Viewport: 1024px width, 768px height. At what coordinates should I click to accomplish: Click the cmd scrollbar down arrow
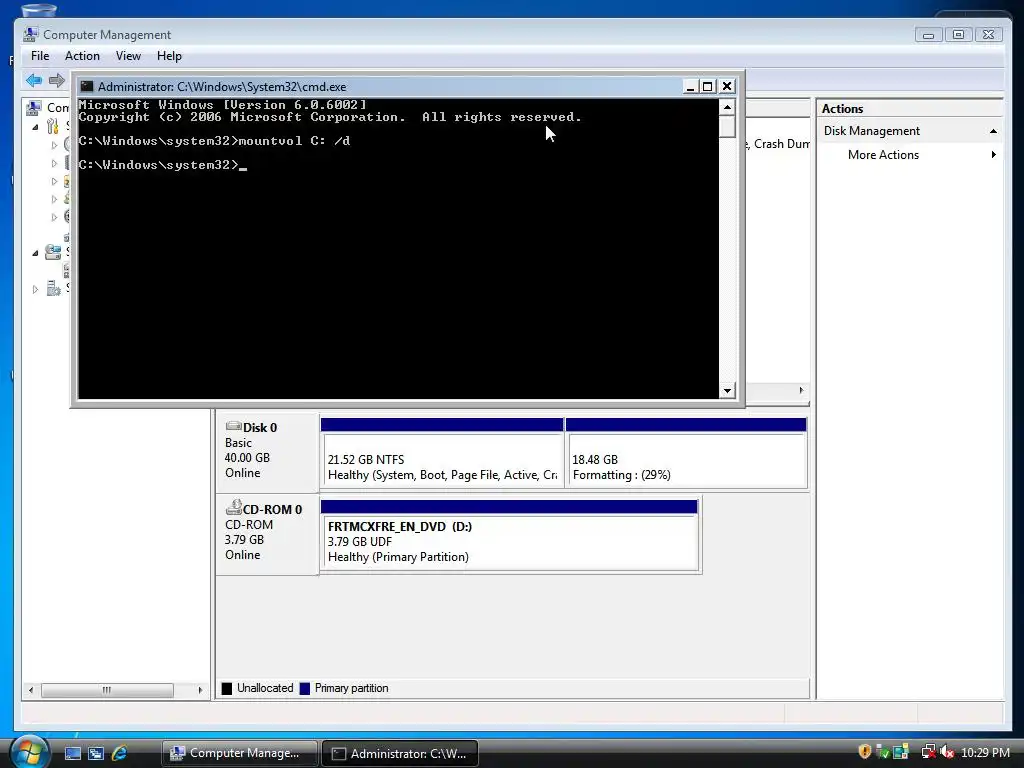[728, 391]
